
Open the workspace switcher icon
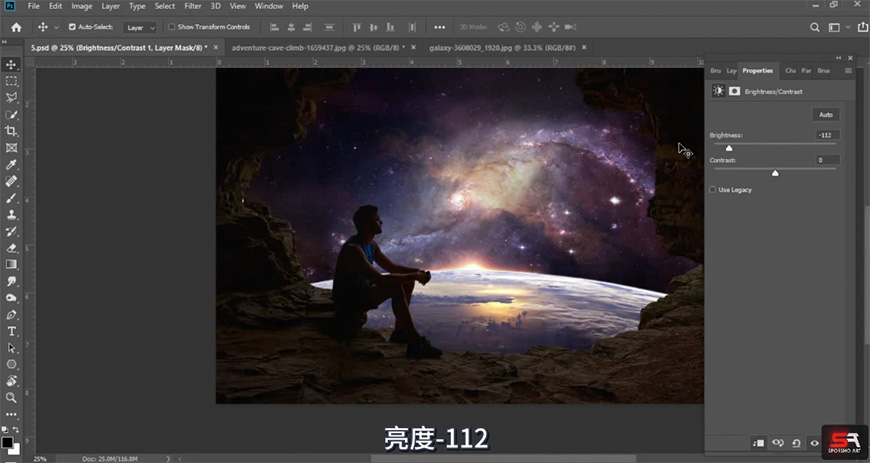tap(834, 27)
